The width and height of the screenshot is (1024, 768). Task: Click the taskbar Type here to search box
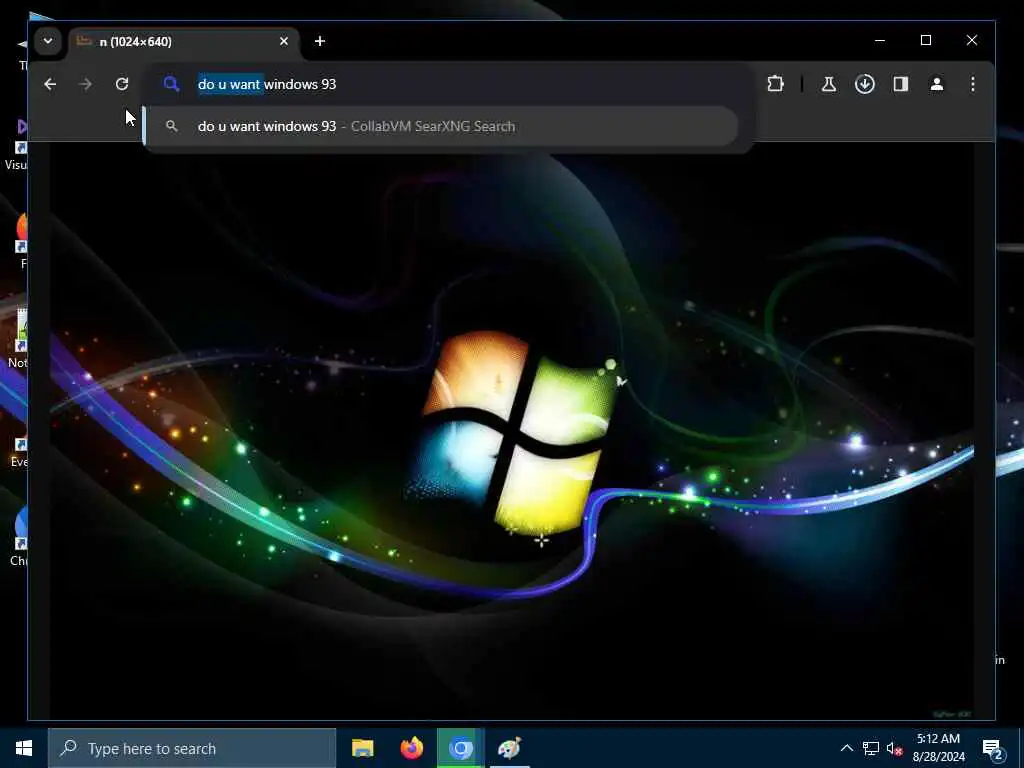(192, 748)
